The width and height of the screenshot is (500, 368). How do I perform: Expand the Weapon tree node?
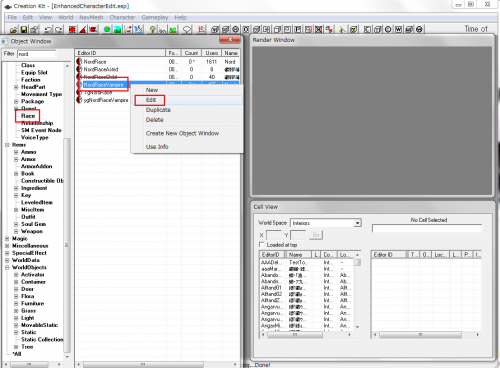(x=16, y=231)
